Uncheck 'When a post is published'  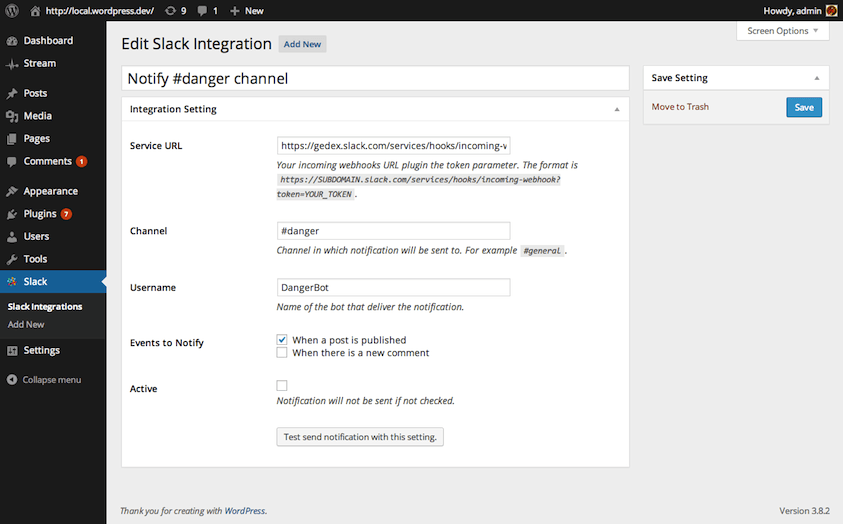click(282, 340)
